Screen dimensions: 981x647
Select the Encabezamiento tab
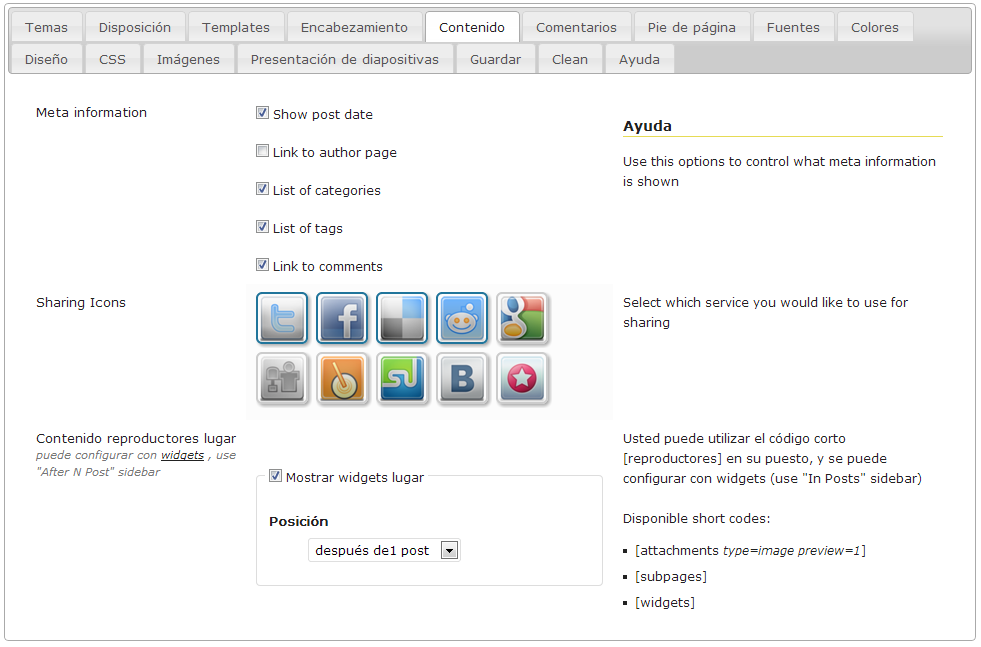coord(354,27)
